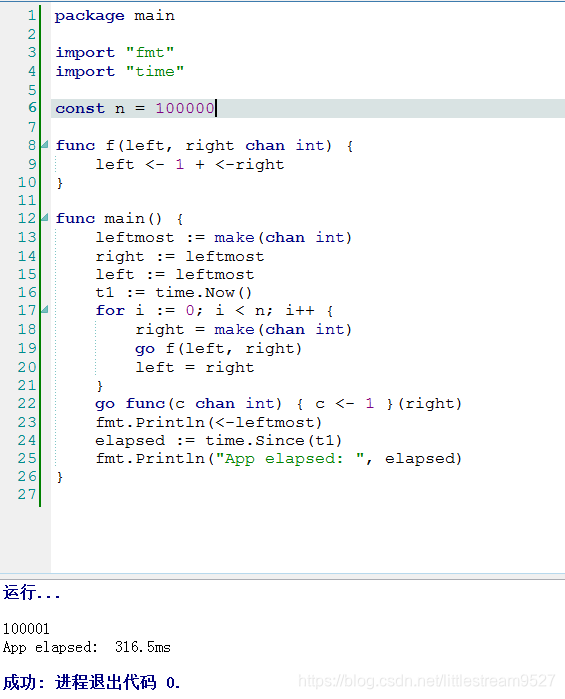Screen dimensions: 565x699
Task: Collapse the func f fold marker
Action: coord(45,144)
